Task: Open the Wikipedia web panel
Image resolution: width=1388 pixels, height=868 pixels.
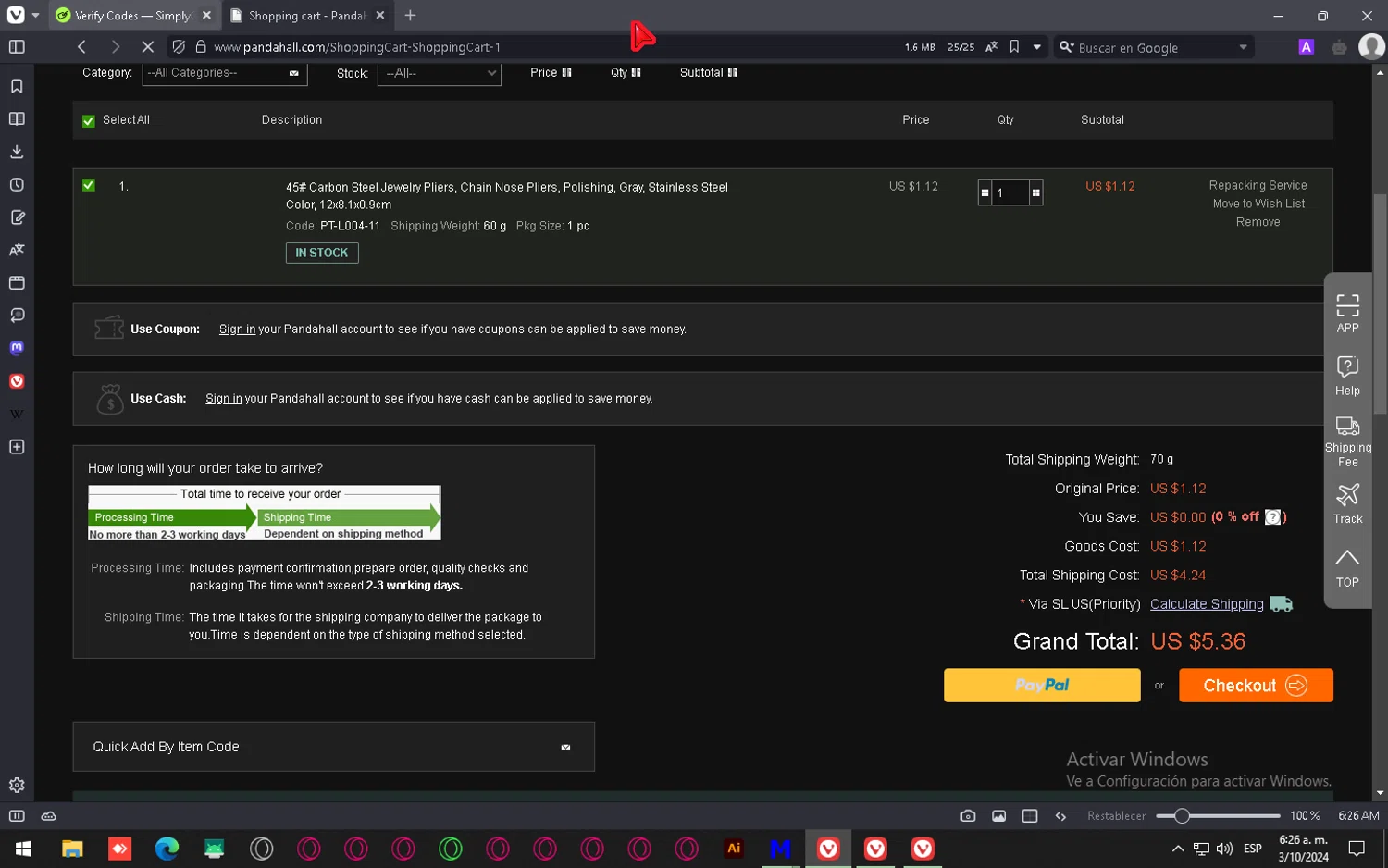Action: tap(17, 414)
